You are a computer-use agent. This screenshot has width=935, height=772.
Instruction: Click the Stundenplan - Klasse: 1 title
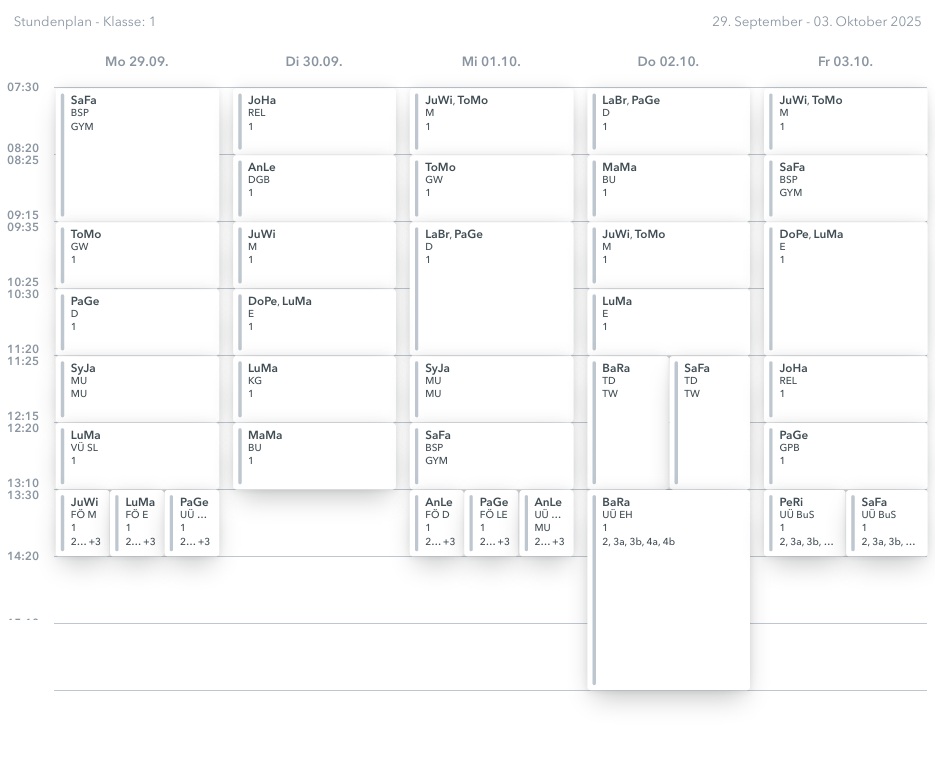click(x=85, y=21)
